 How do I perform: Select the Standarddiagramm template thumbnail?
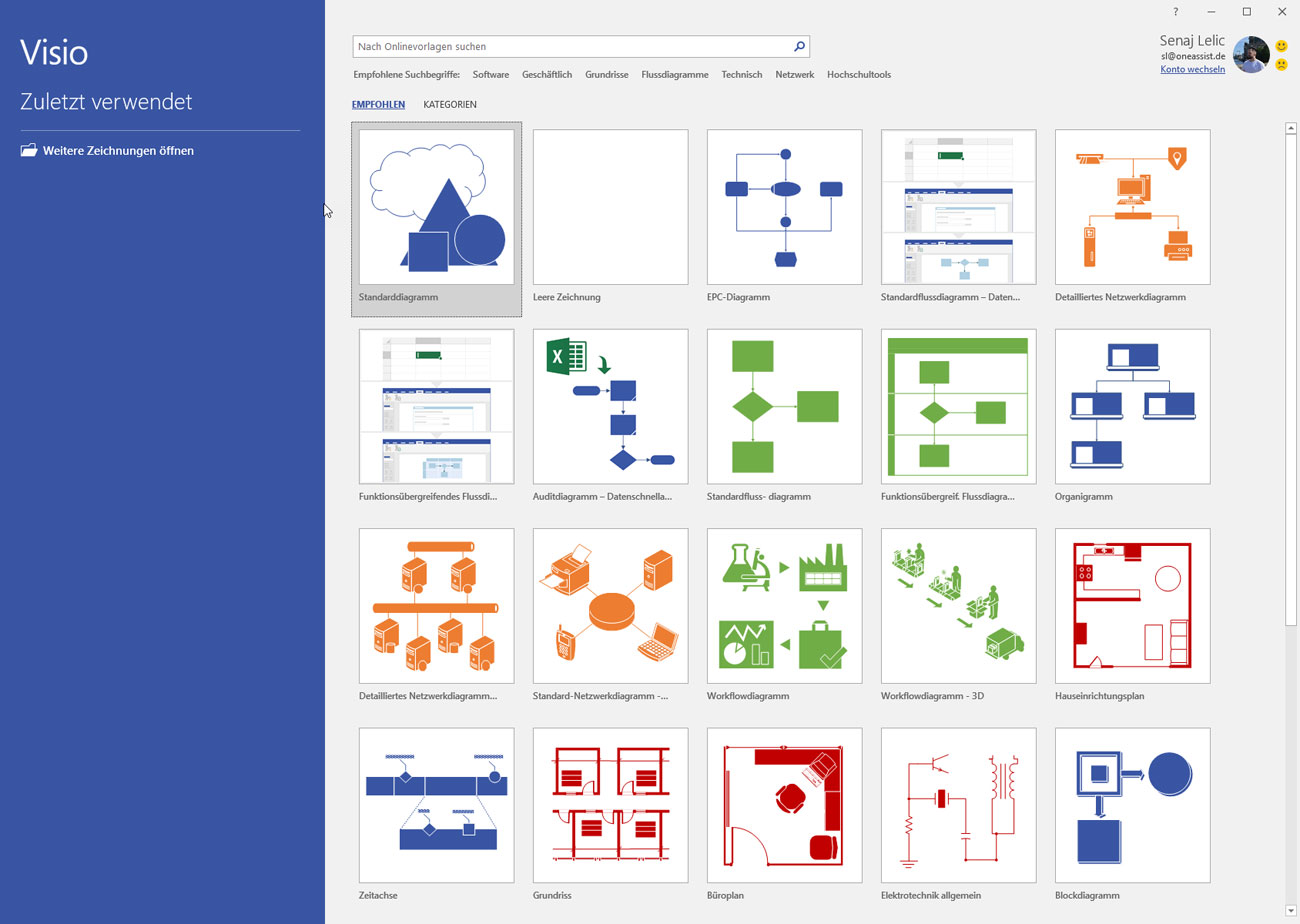437,207
